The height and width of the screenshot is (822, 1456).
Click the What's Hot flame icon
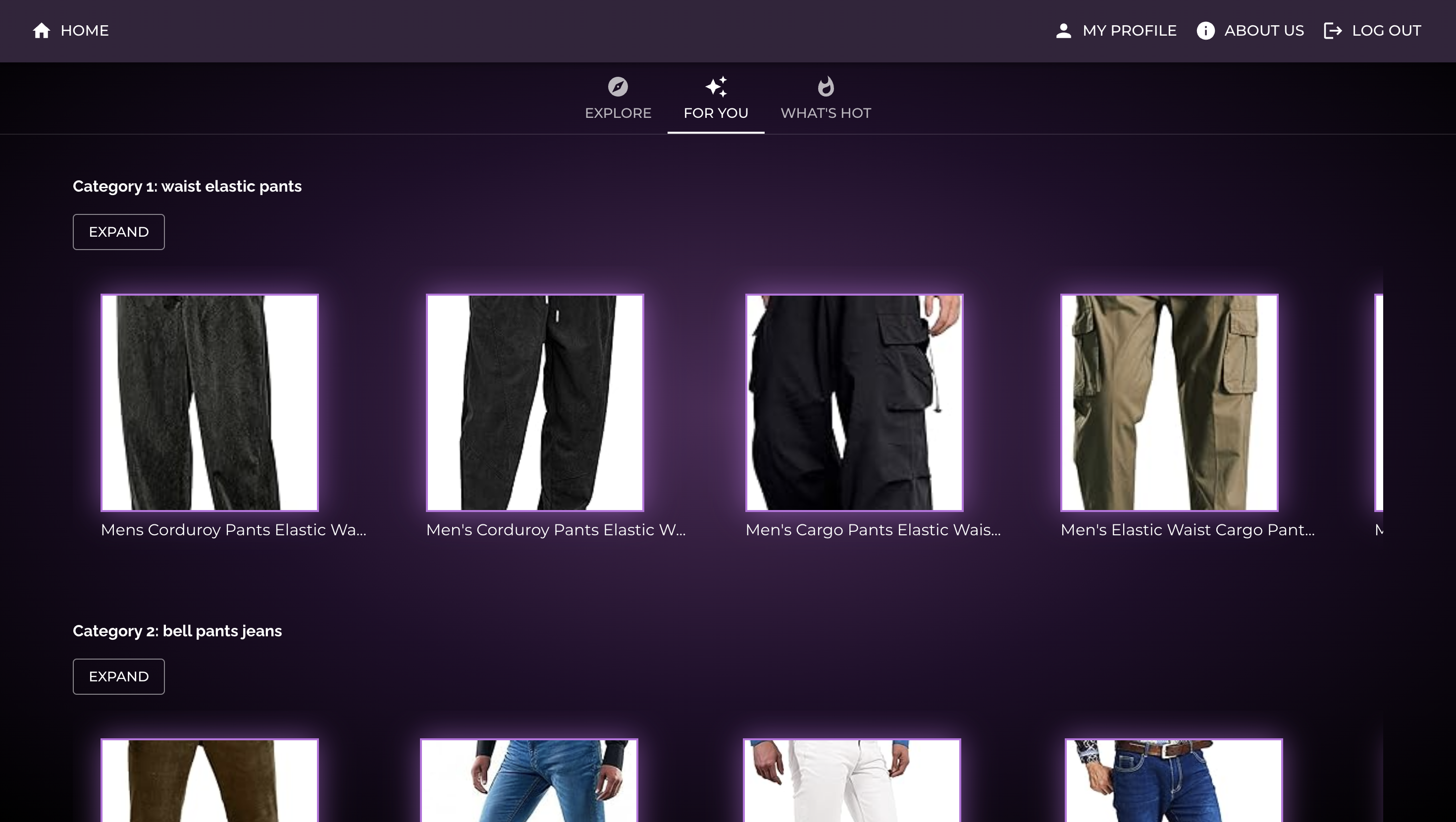click(825, 87)
